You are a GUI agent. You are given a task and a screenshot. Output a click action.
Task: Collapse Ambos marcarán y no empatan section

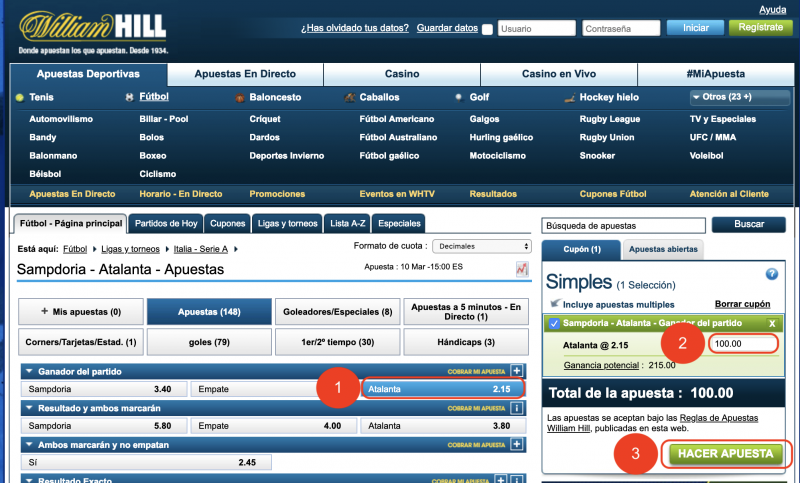click(29, 445)
